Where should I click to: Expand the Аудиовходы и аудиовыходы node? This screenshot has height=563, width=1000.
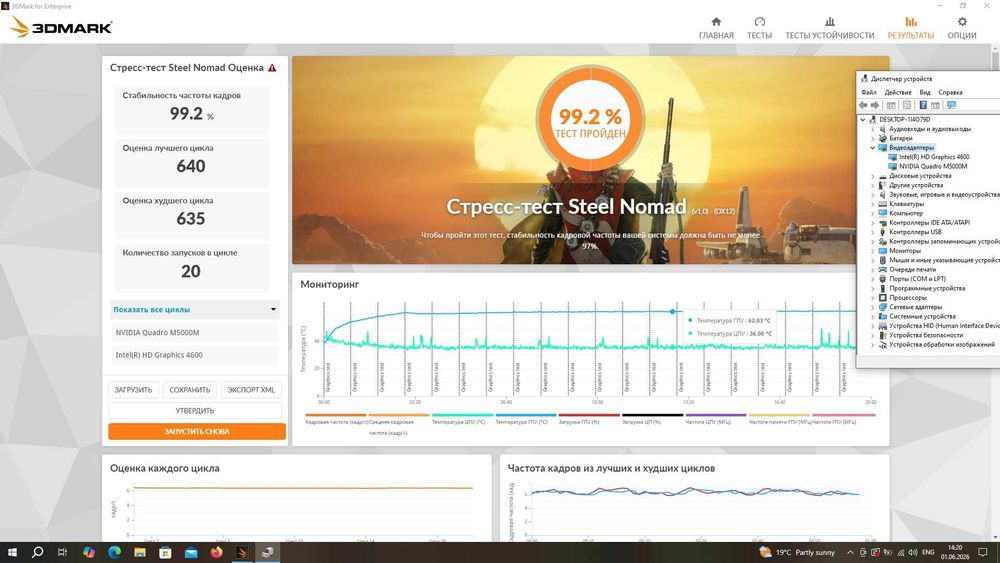[x=872, y=129]
